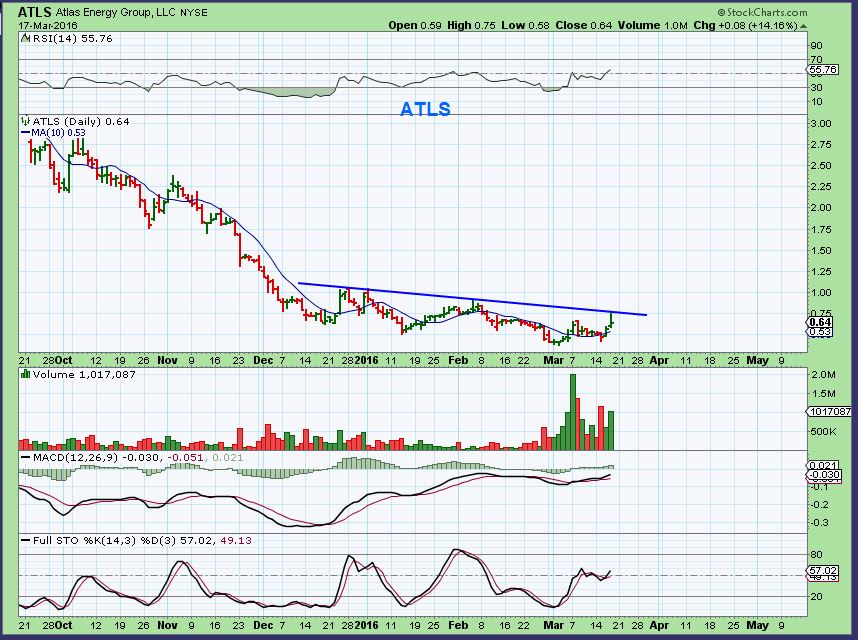This screenshot has height=640, width=858.
Task: Click the Volume 1,017,087 legend text
Action: click(x=84, y=375)
